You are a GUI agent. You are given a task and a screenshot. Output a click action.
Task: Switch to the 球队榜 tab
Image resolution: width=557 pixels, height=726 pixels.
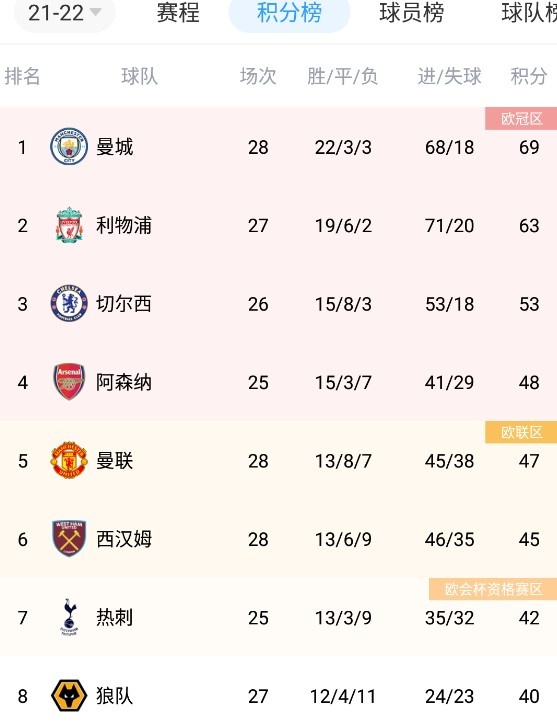pos(529,13)
